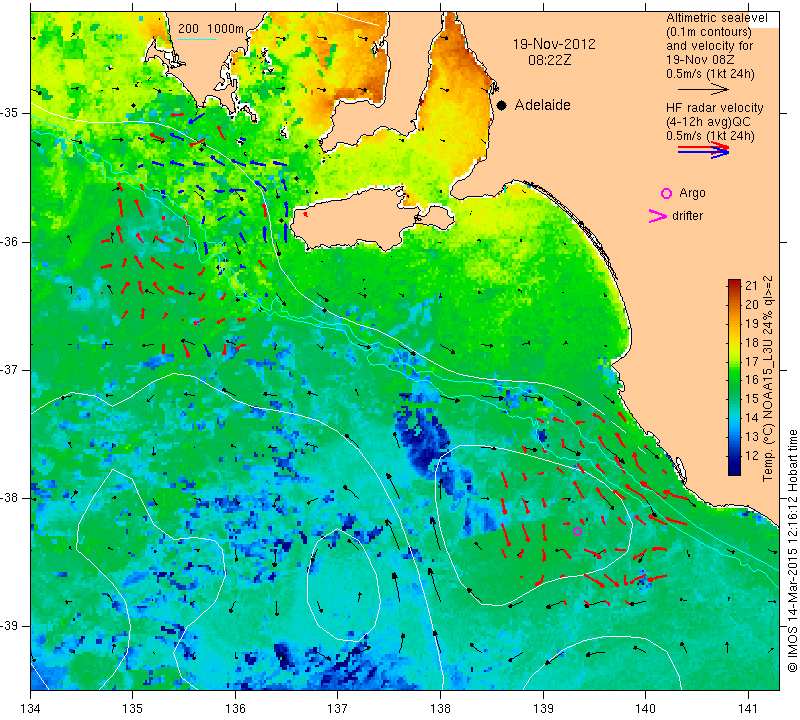Screen dimensions: 800x720
Task: Click the '(0.1m contours)' legend text
Action: [708, 32]
